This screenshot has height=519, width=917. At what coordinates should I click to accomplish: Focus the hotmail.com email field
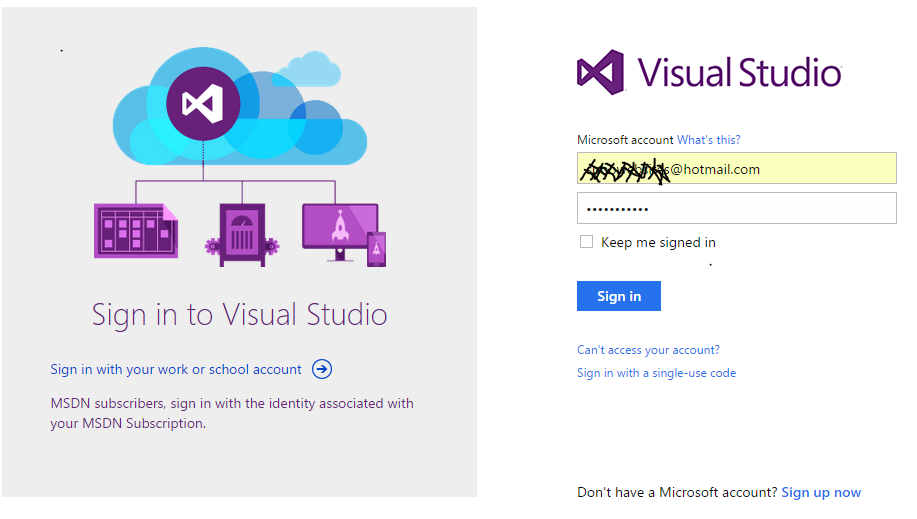(x=736, y=169)
